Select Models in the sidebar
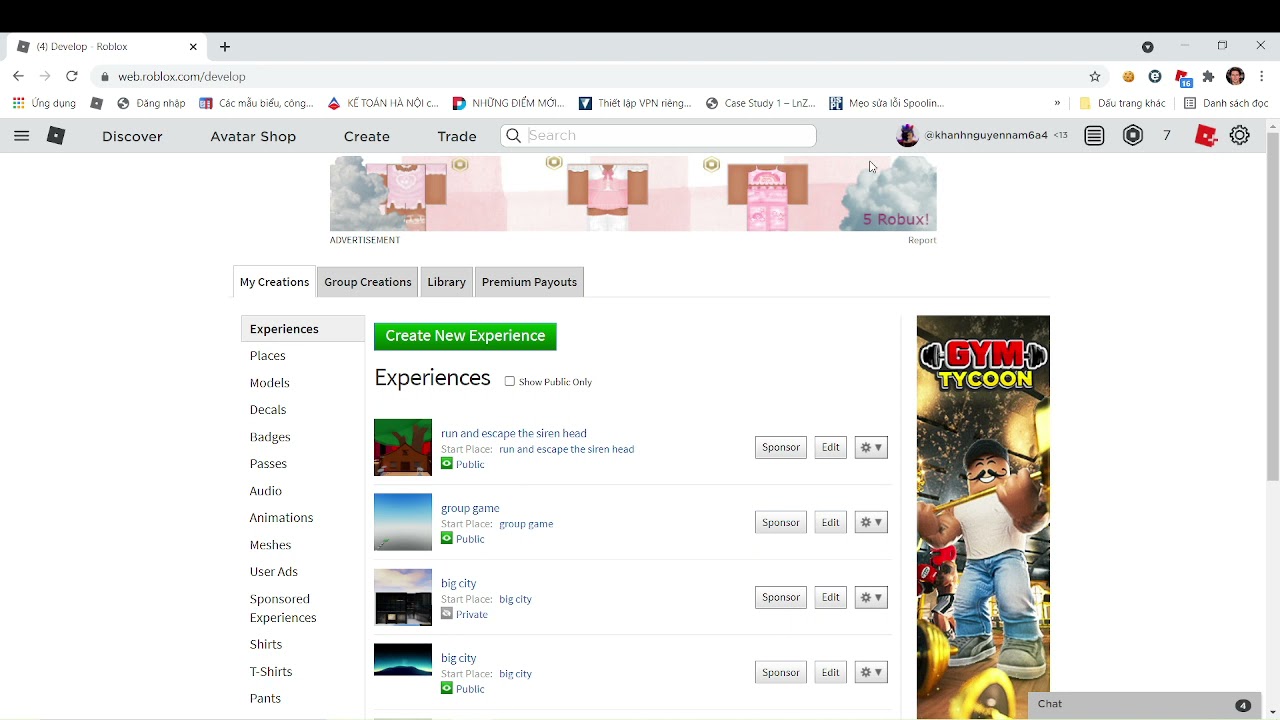This screenshot has height=720, width=1280. [269, 383]
